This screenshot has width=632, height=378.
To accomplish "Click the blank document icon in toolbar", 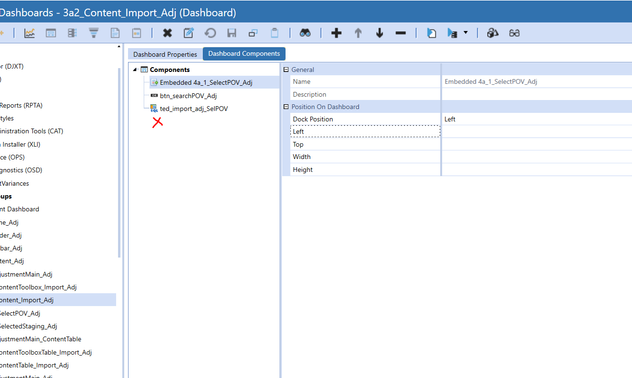I will 115,33.
